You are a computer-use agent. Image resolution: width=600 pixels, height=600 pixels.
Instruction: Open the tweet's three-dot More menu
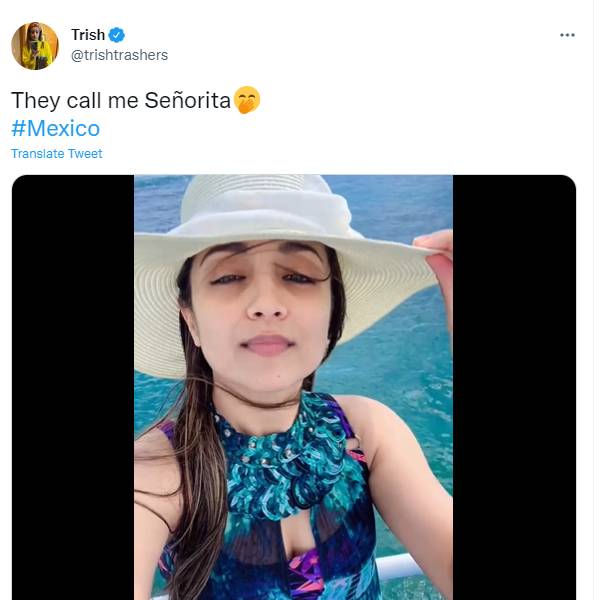point(567,35)
